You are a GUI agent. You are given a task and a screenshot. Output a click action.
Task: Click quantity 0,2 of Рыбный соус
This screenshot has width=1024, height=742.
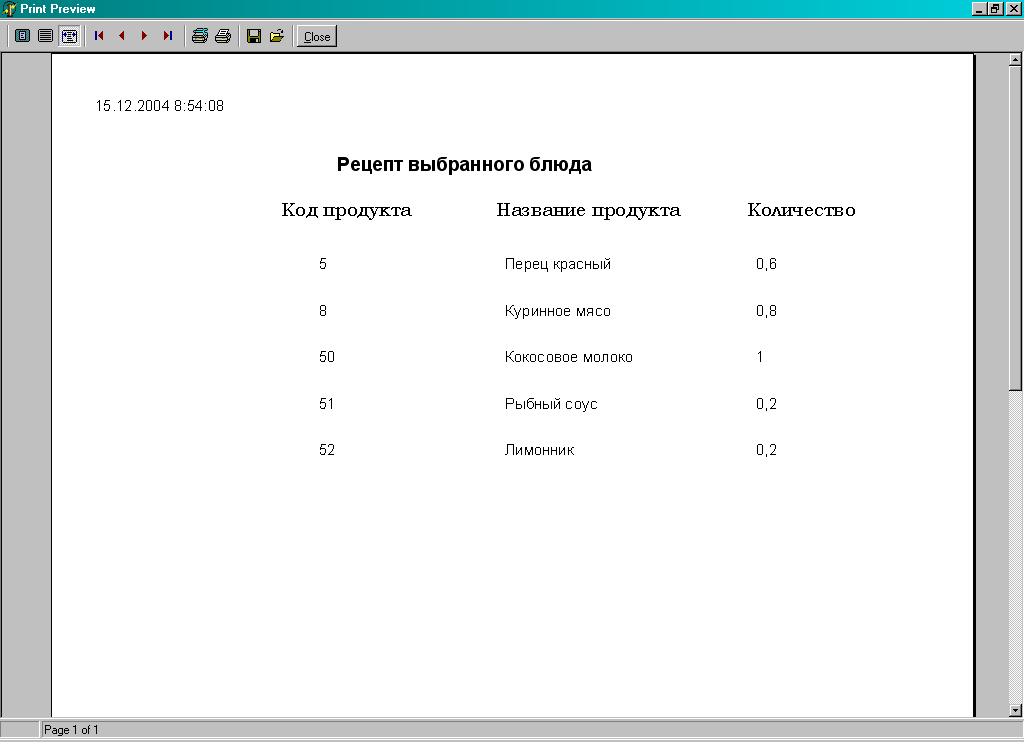(767, 404)
